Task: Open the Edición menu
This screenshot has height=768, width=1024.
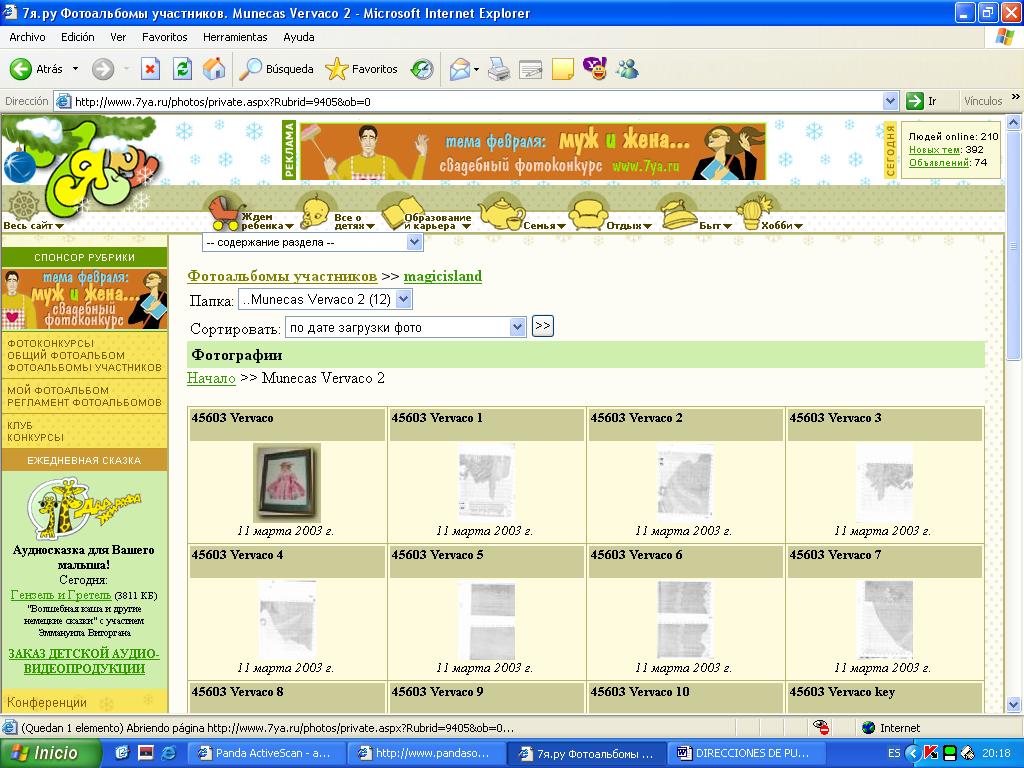Action: pyautogui.click(x=78, y=37)
